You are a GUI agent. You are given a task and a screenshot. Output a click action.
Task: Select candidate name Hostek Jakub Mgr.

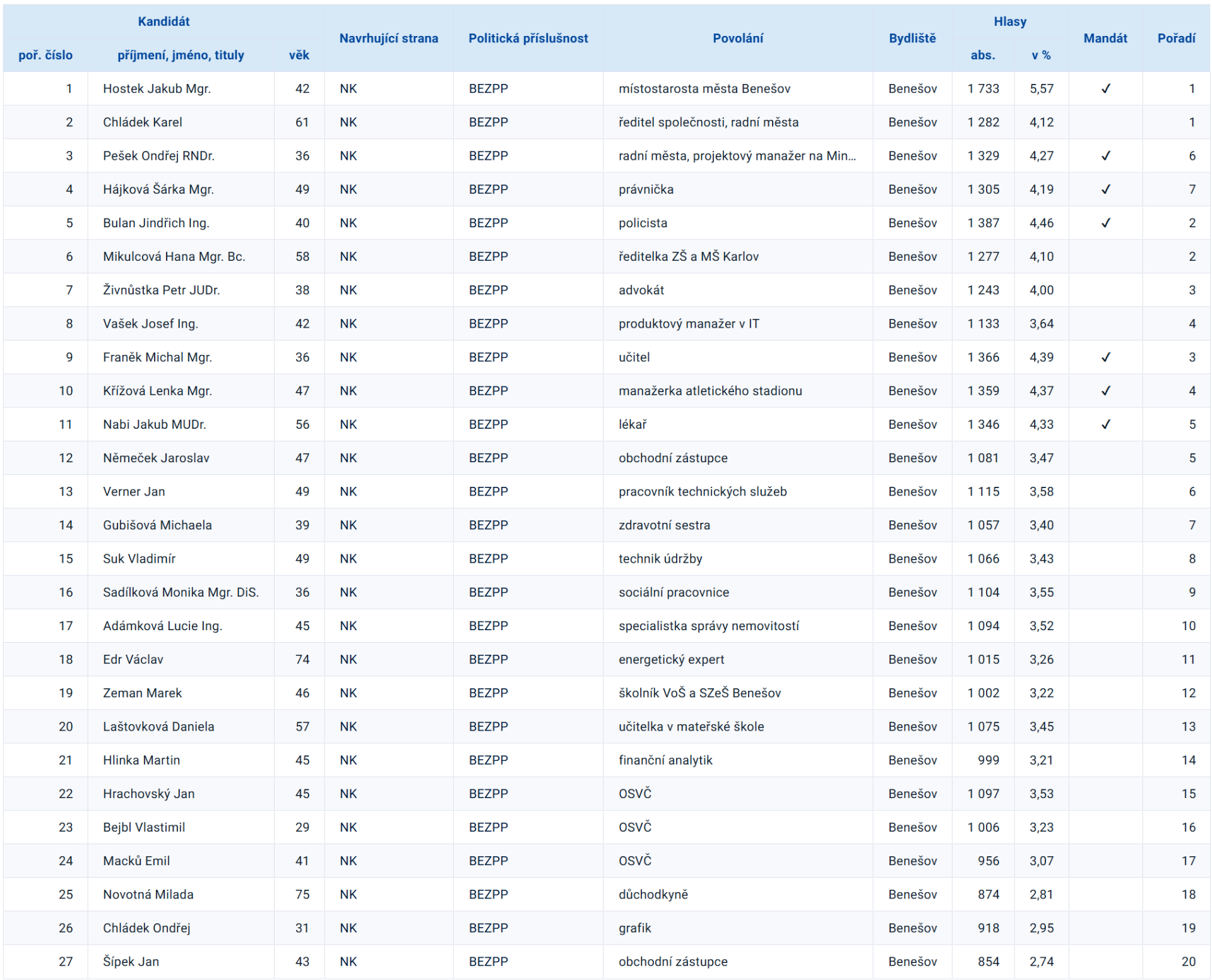pyautogui.click(x=157, y=89)
